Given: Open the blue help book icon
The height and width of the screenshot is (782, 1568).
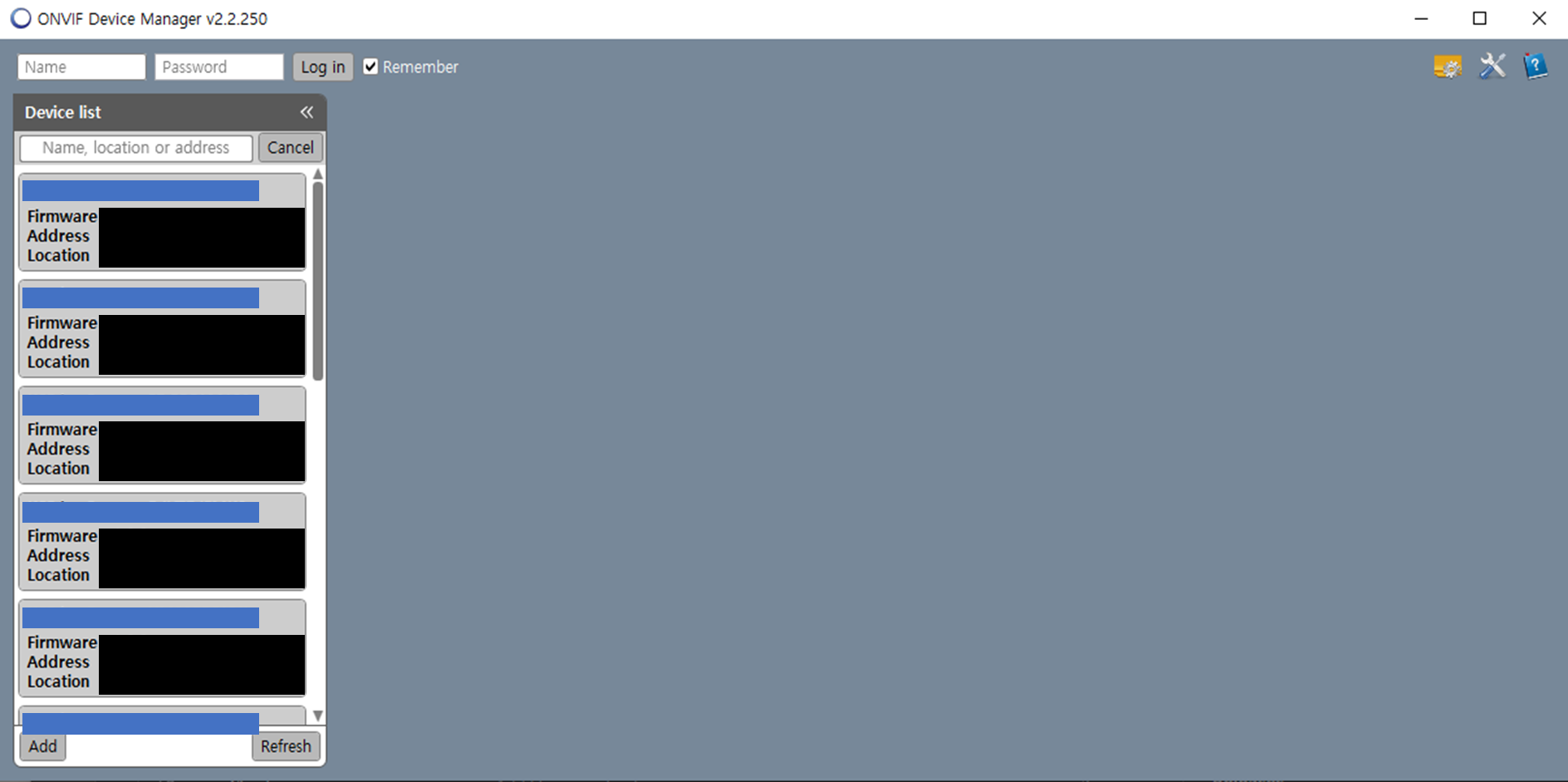Looking at the screenshot, I should click(1536, 66).
